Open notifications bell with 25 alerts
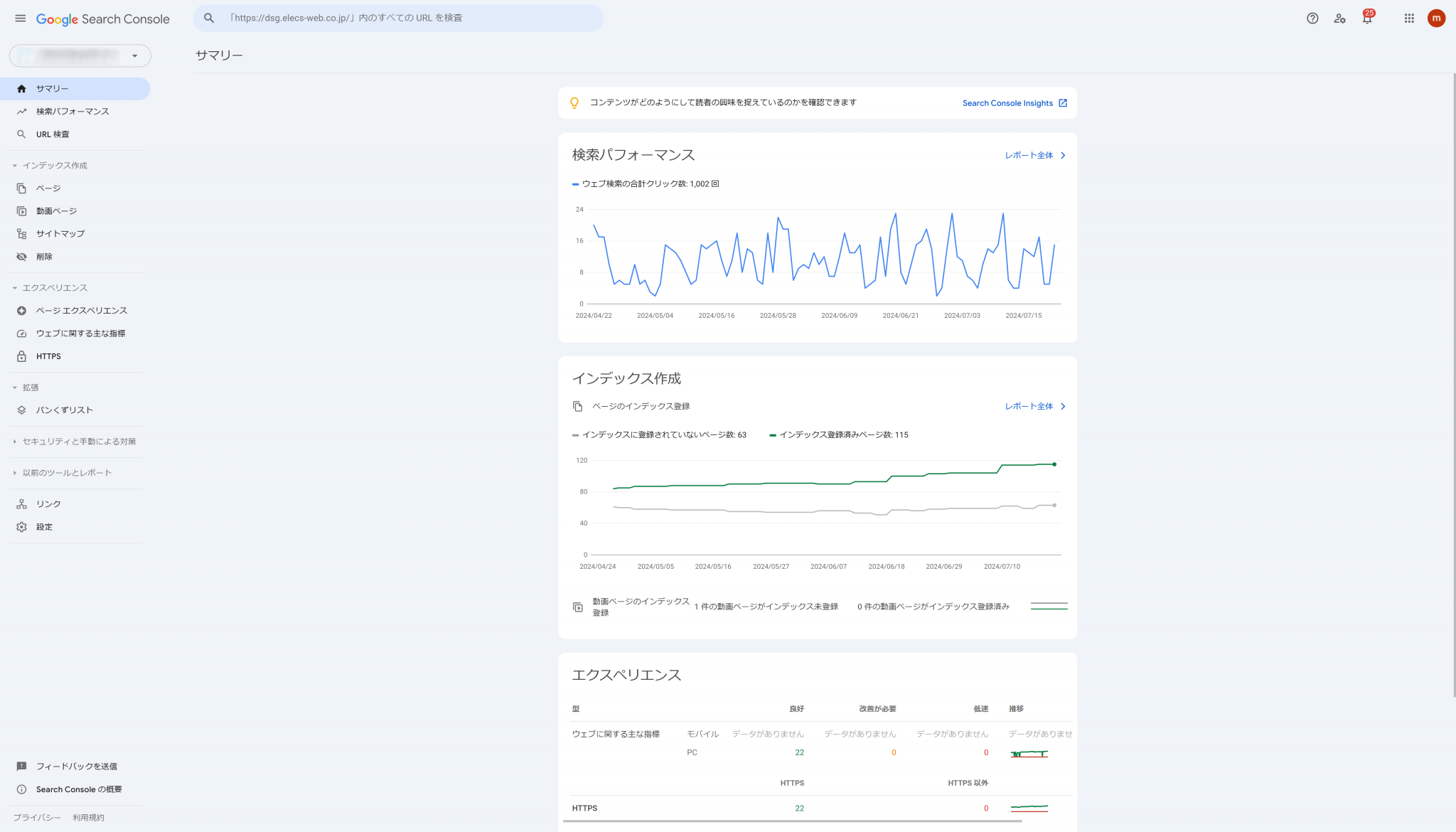1456x832 pixels. click(1366, 18)
